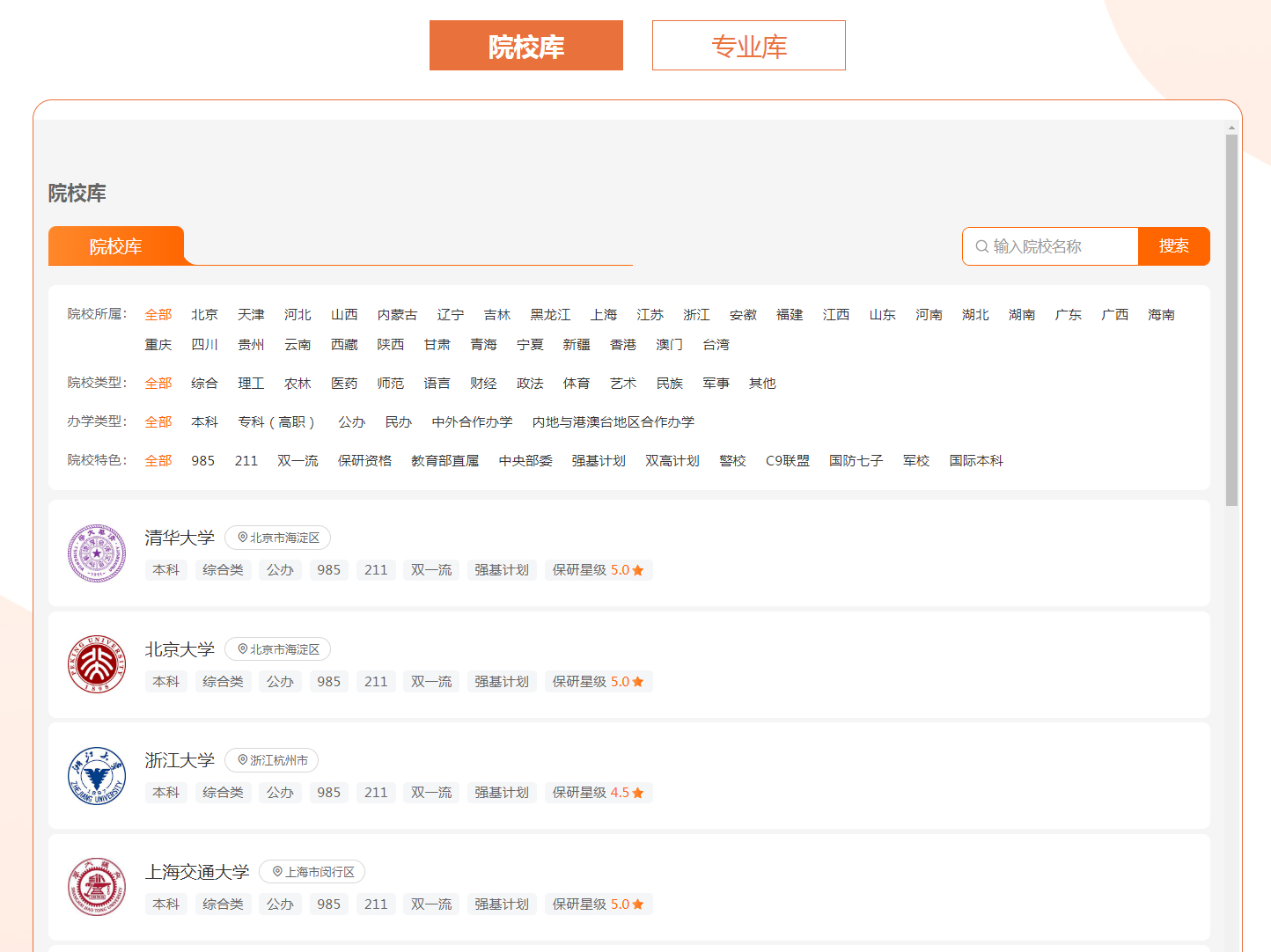This screenshot has width=1271, height=952.
Task: Filter by 国际本科
Action: coord(976,461)
